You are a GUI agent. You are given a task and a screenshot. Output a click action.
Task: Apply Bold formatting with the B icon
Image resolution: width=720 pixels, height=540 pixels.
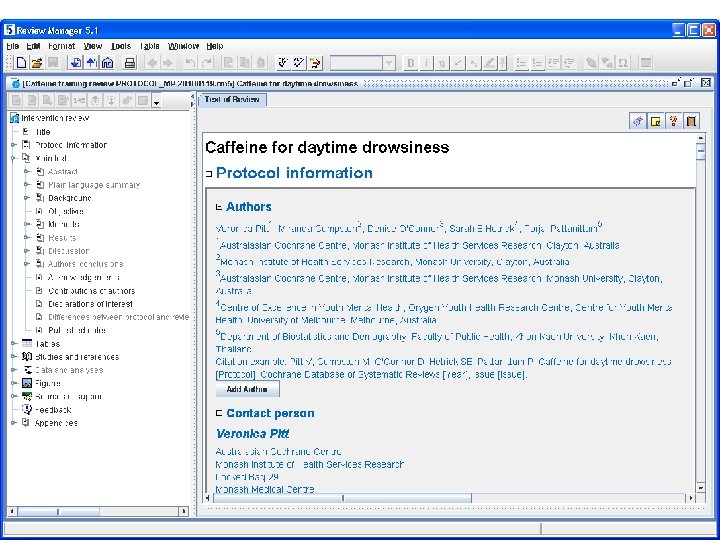click(x=411, y=63)
